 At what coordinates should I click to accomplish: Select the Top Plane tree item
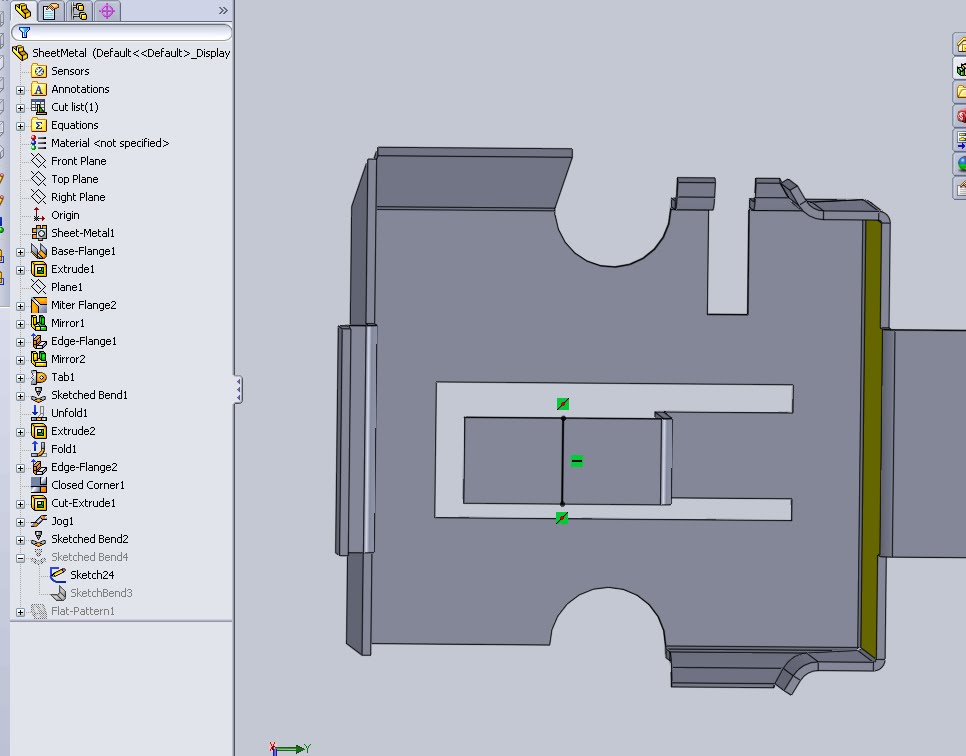click(75, 179)
